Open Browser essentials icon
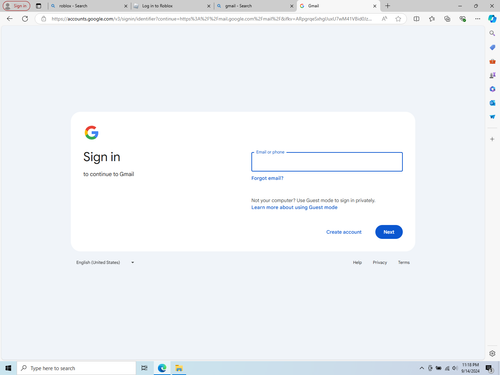 pyautogui.click(x=463, y=19)
